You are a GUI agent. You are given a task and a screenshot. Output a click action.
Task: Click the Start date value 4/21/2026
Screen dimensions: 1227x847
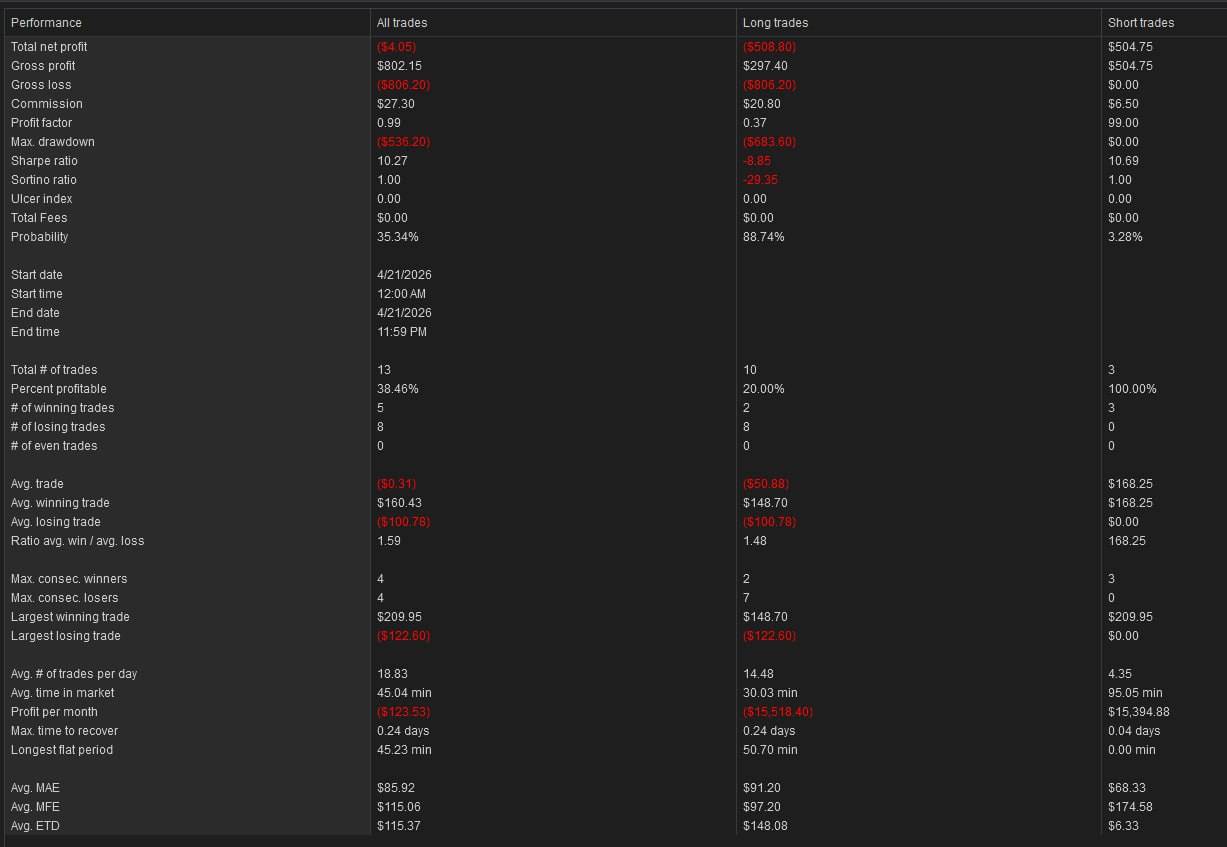[x=404, y=275]
